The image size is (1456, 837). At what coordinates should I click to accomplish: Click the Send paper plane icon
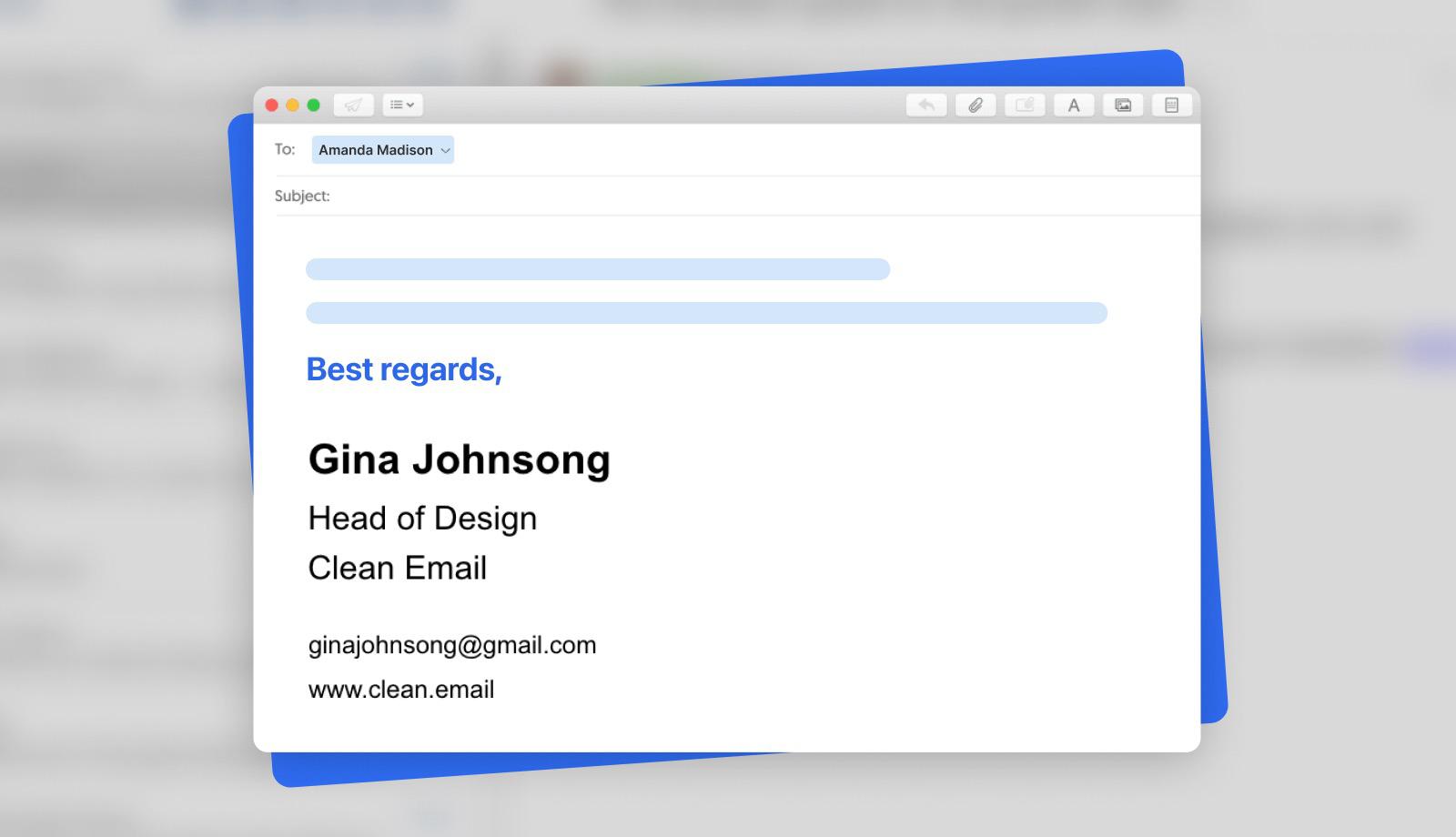353,104
